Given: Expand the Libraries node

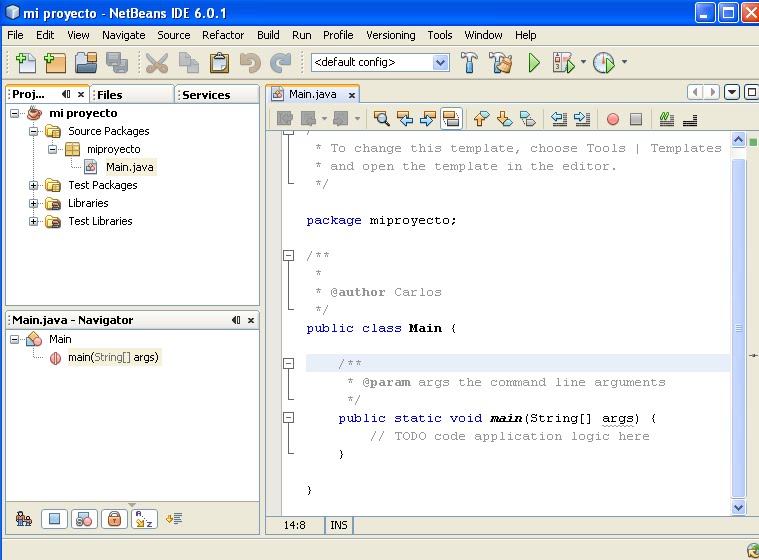Looking at the screenshot, I should (x=33, y=203).
